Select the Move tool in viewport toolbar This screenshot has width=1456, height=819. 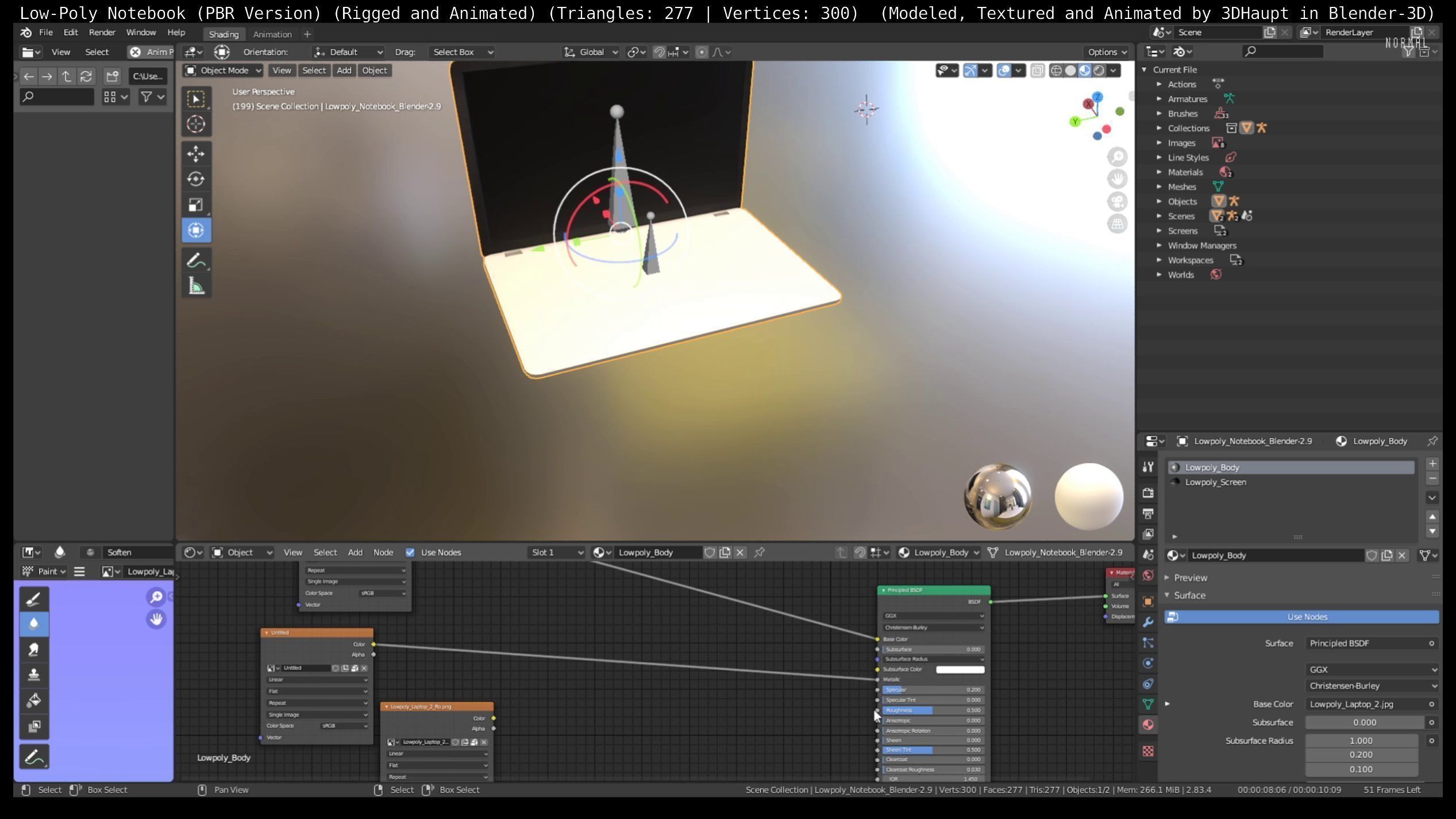point(195,154)
